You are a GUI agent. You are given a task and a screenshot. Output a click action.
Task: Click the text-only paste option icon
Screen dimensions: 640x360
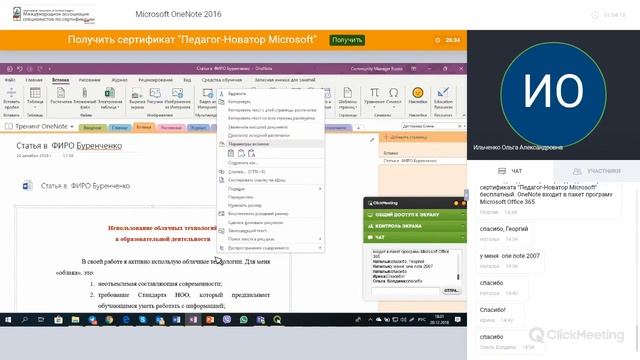tap(251, 153)
